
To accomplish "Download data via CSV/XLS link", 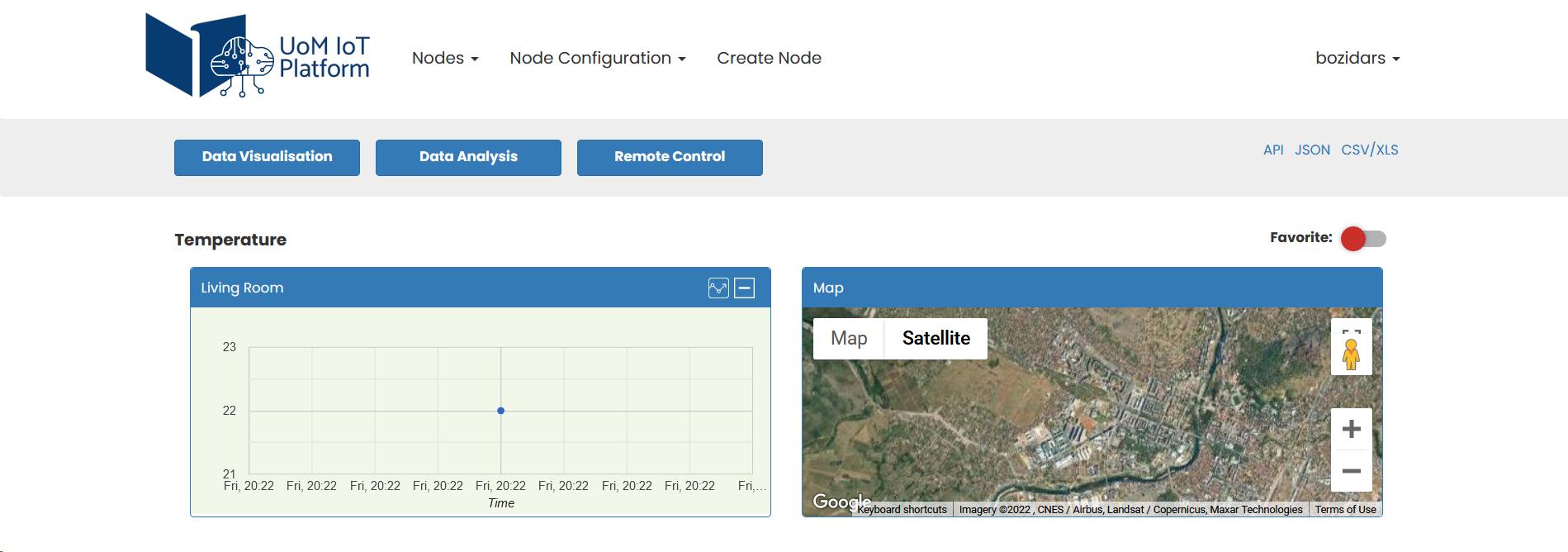I will coord(1369,150).
